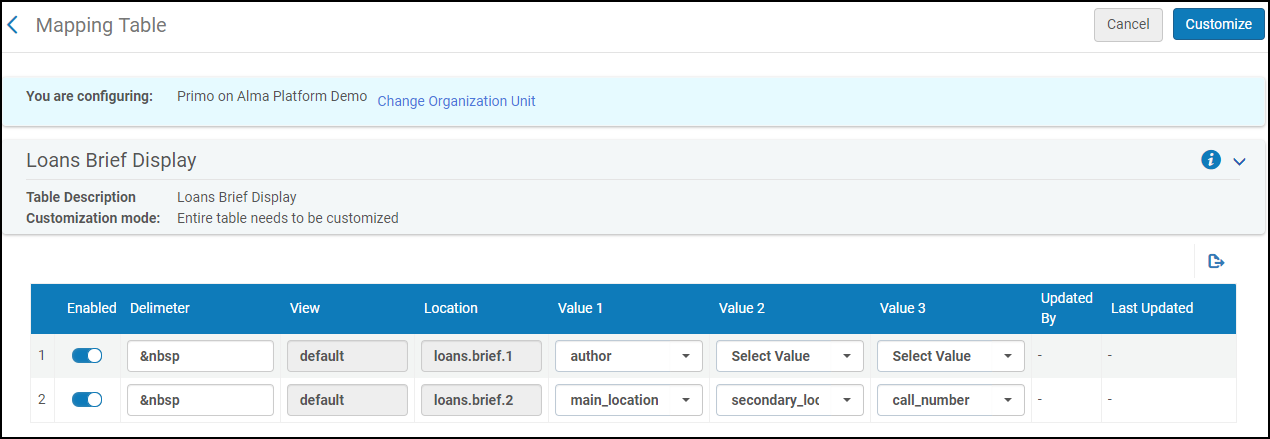Open row 1 Value 3 Select Value dropdown
Viewport: 1270px width, 439px height.
pos(950,356)
